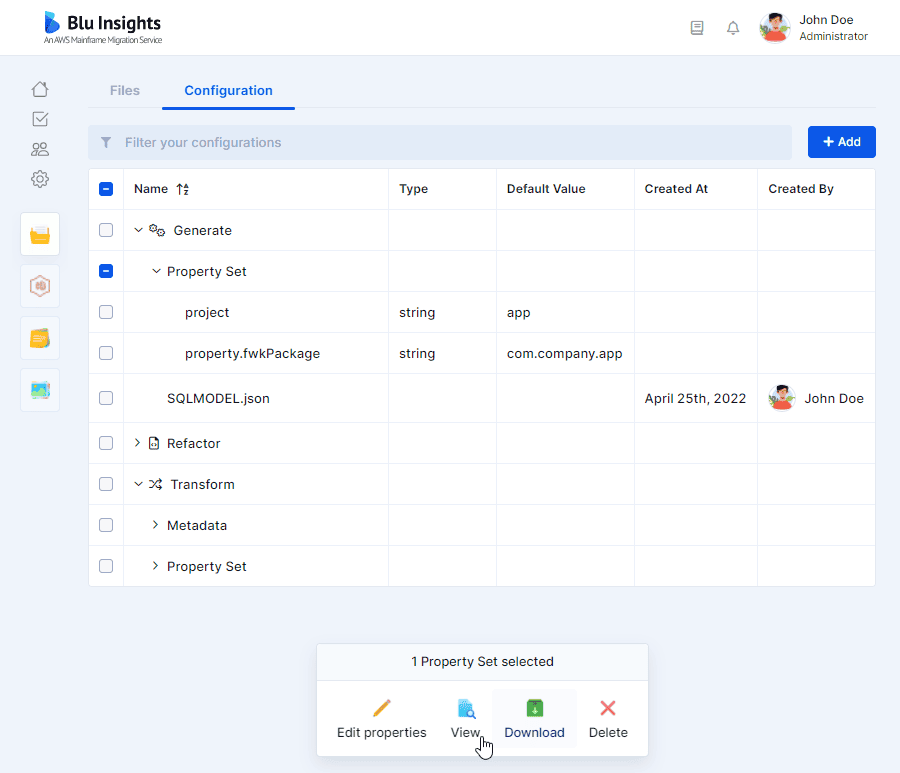Viewport: 900px width, 773px height.
Task: Click the Created By column header
Action: (801, 189)
